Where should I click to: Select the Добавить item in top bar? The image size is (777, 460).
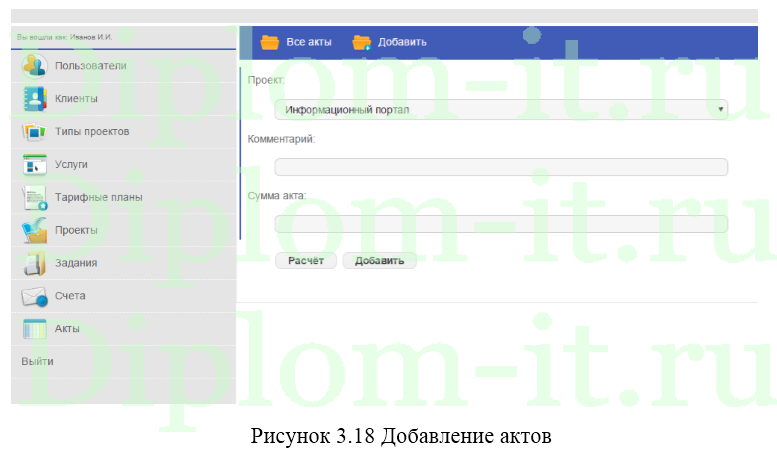[x=402, y=42]
